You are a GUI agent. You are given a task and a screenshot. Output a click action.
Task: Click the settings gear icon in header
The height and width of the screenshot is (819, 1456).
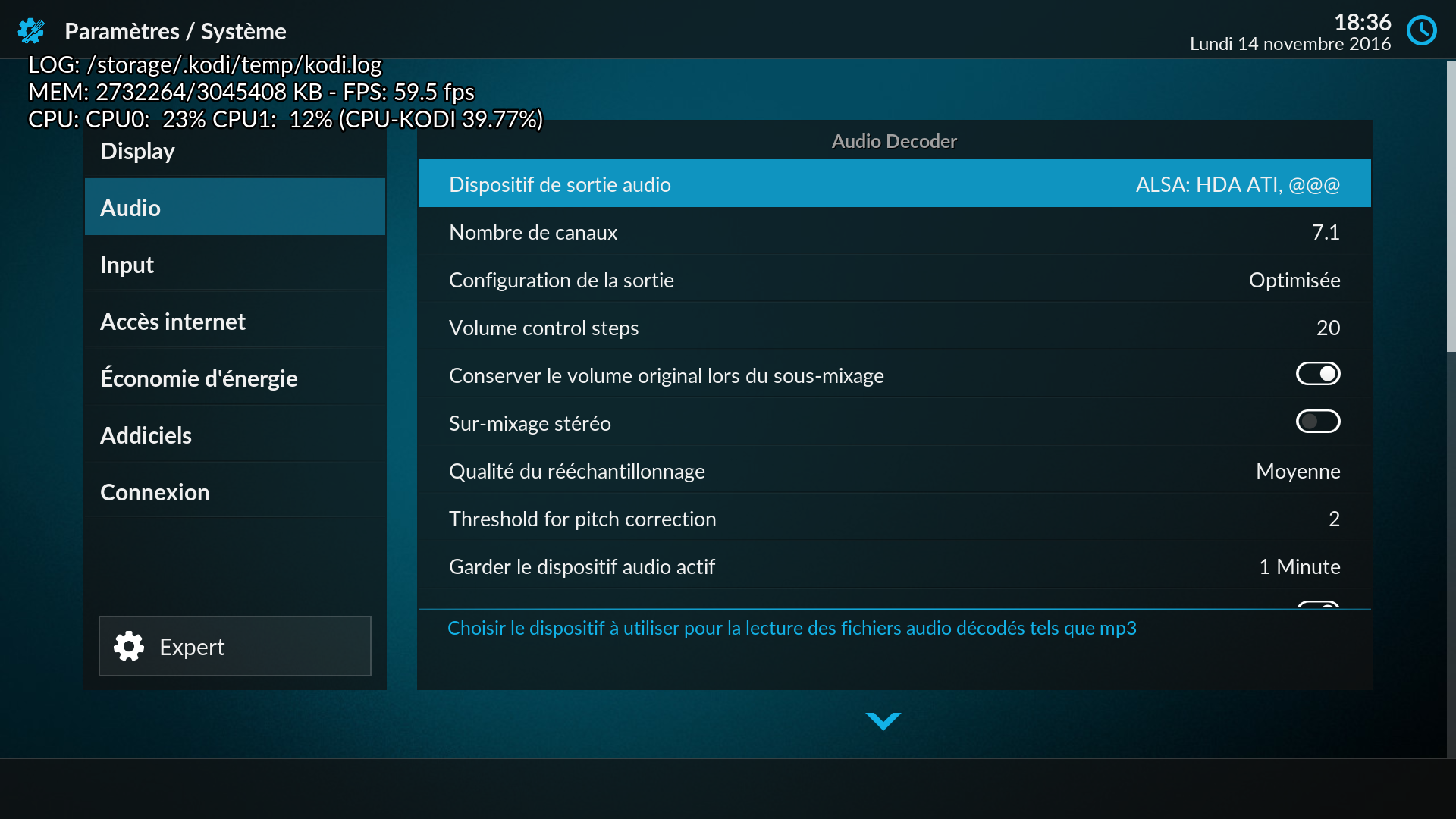tap(31, 31)
